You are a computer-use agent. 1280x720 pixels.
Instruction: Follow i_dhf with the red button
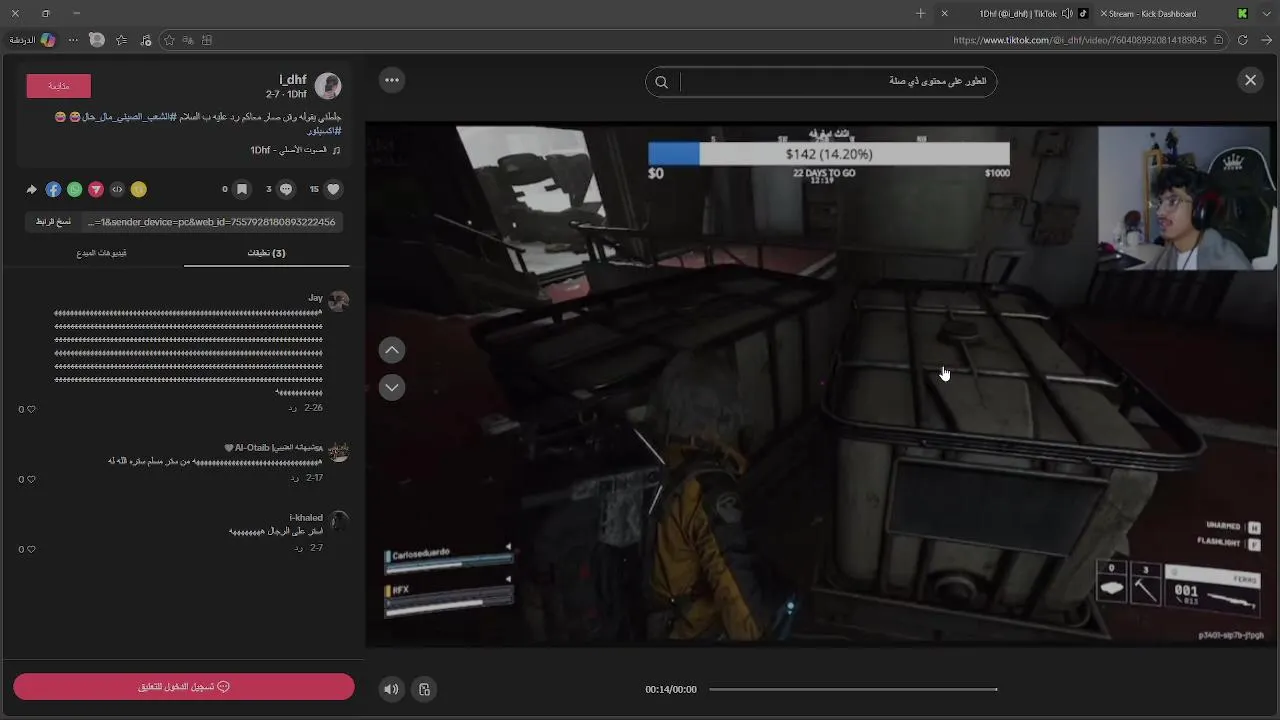coord(59,86)
